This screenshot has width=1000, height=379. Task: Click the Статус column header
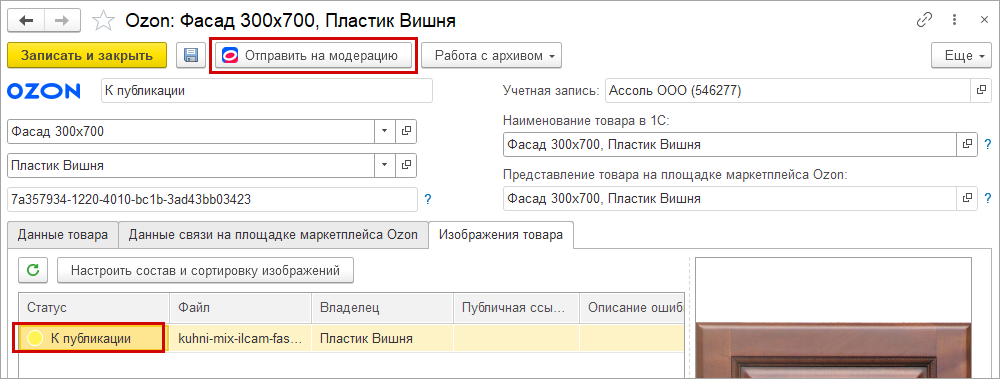click(94, 308)
